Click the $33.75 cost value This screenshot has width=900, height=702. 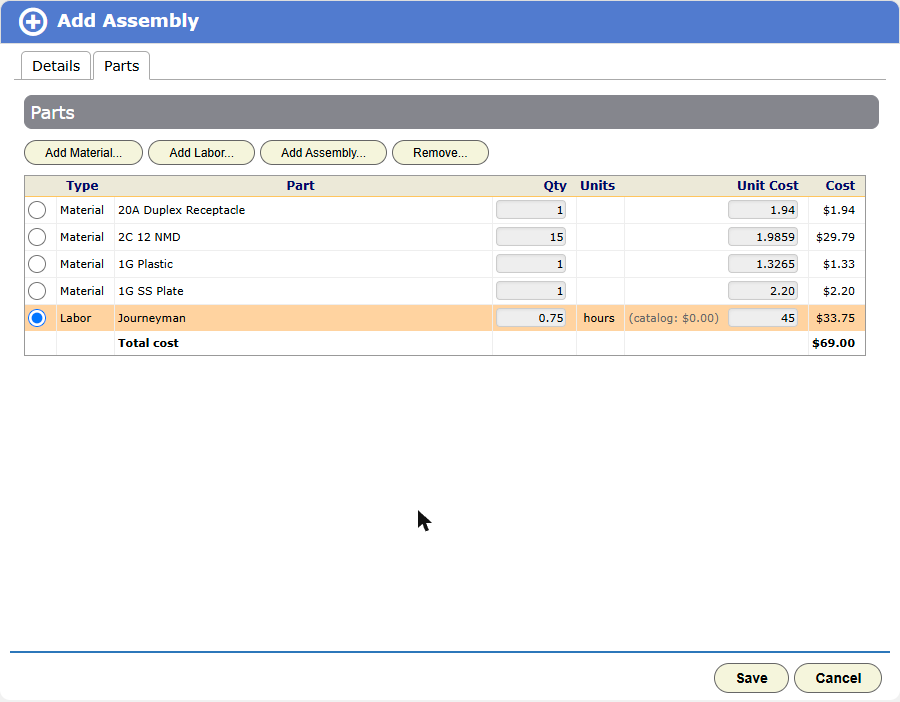coord(835,318)
